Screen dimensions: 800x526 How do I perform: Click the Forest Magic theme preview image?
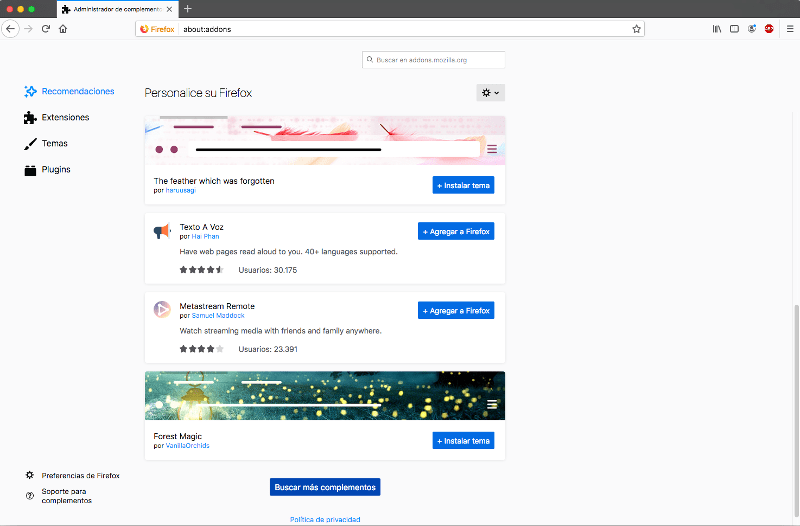[x=325, y=395]
